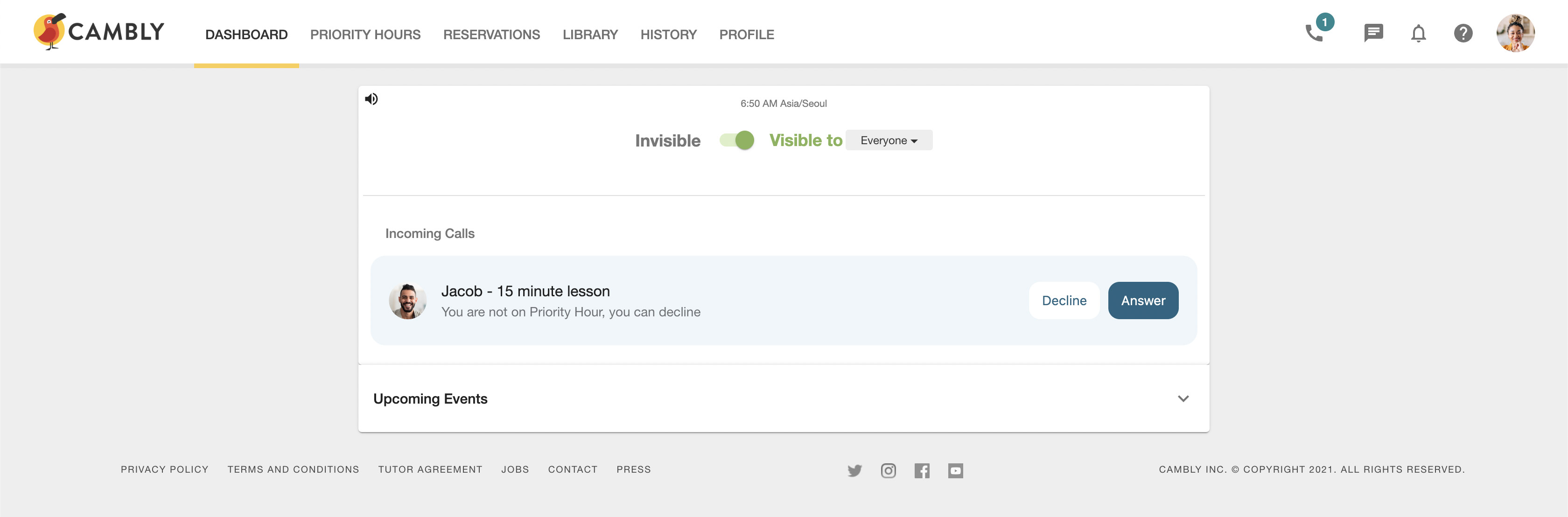Mute sound via speaker icon
Image resolution: width=1568 pixels, height=517 pixels.
click(371, 98)
